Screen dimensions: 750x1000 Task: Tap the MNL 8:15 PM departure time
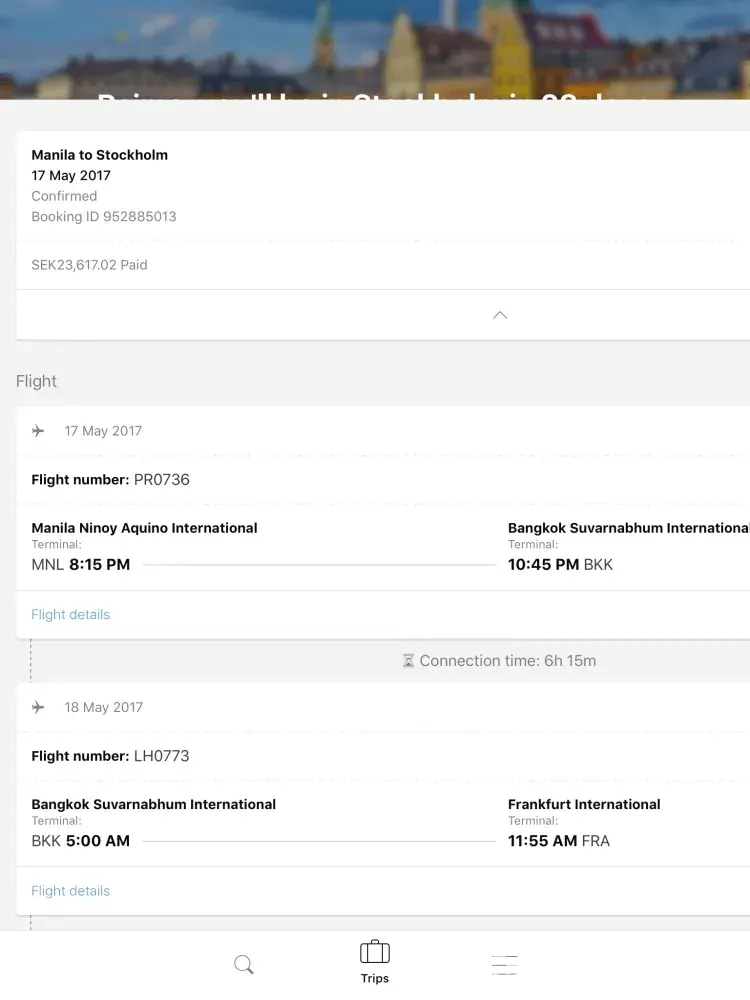tap(81, 565)
